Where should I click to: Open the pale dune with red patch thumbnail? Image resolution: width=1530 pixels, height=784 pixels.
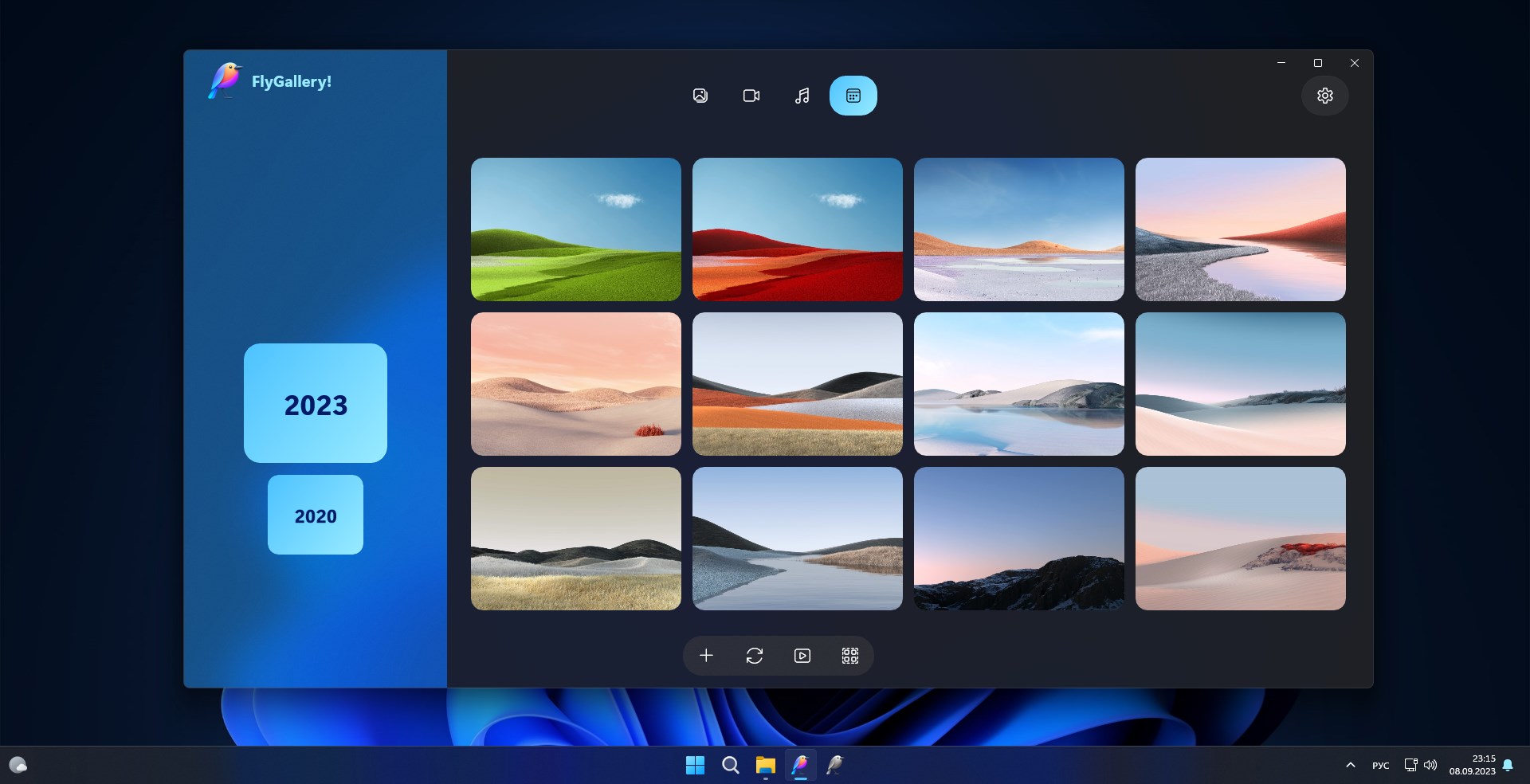(x=1241, y=539)
